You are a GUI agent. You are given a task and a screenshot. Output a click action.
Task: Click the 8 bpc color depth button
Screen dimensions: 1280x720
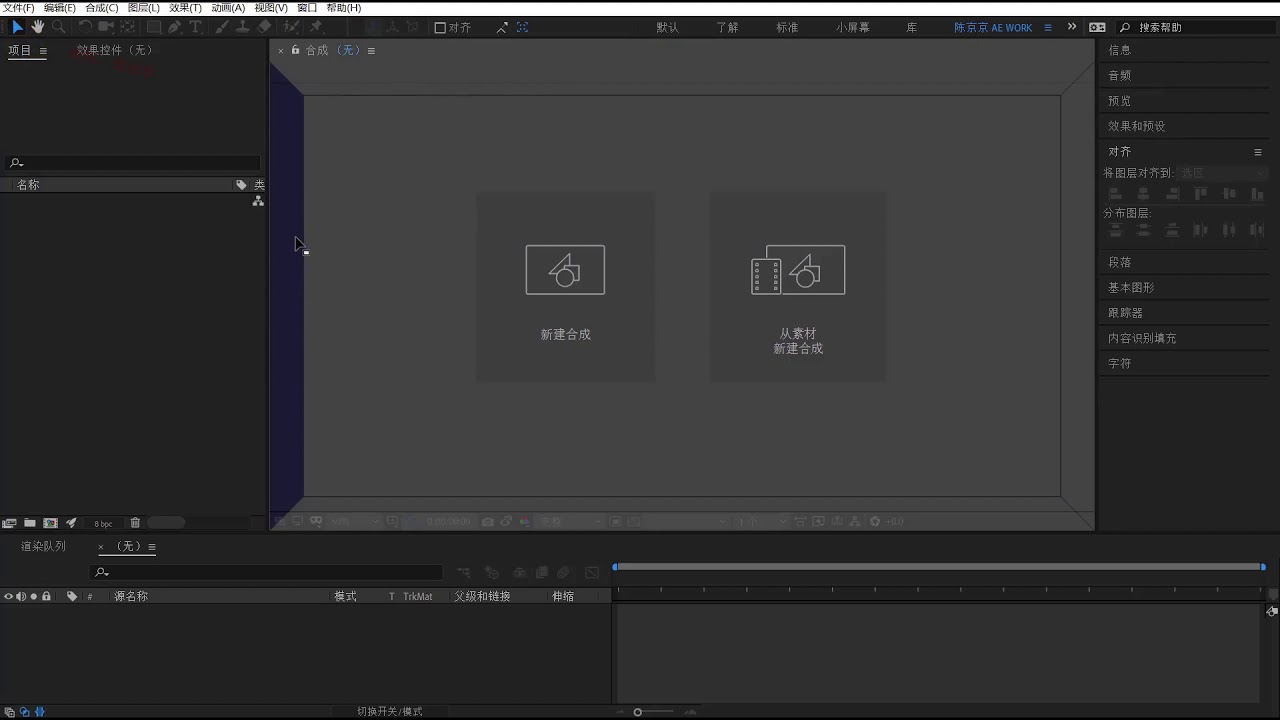click(104, 524)
